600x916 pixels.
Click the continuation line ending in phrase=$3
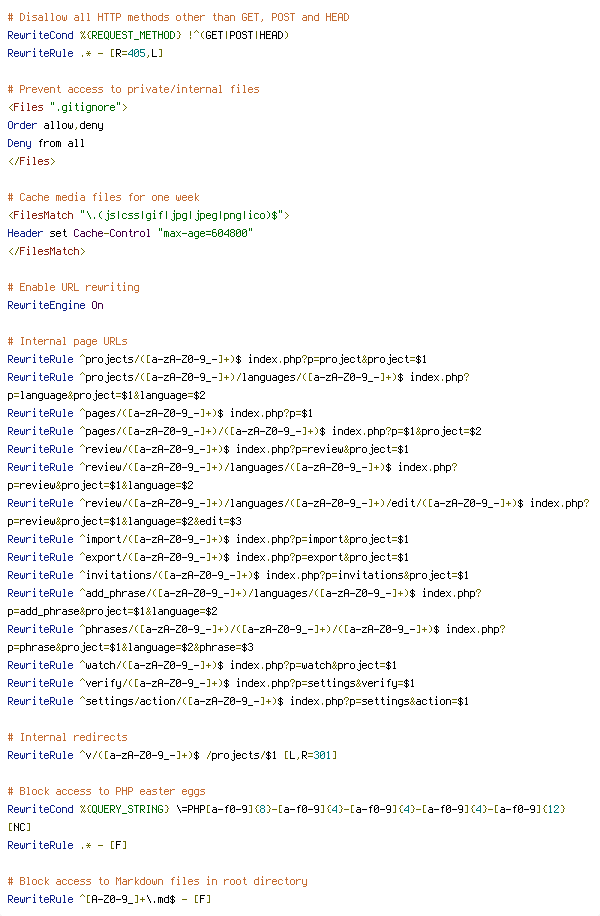130,648
